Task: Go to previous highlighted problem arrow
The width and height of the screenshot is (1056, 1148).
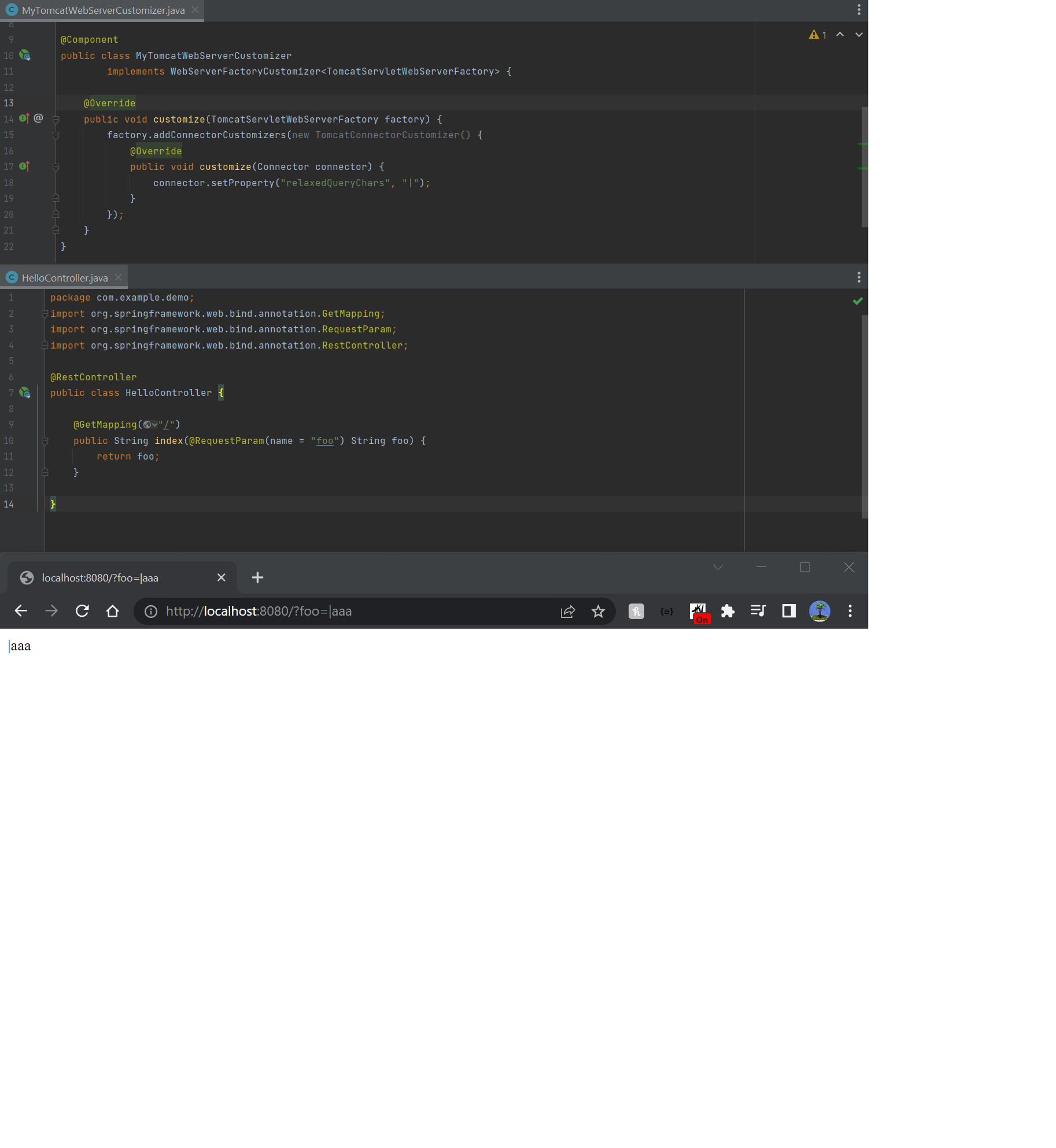Action: point(840,35)
